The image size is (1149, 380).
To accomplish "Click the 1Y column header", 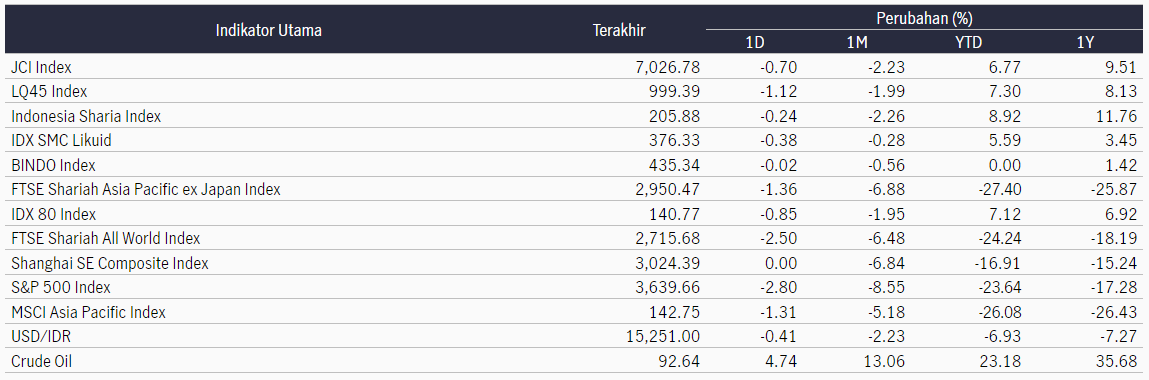I will click(1085, 42).
